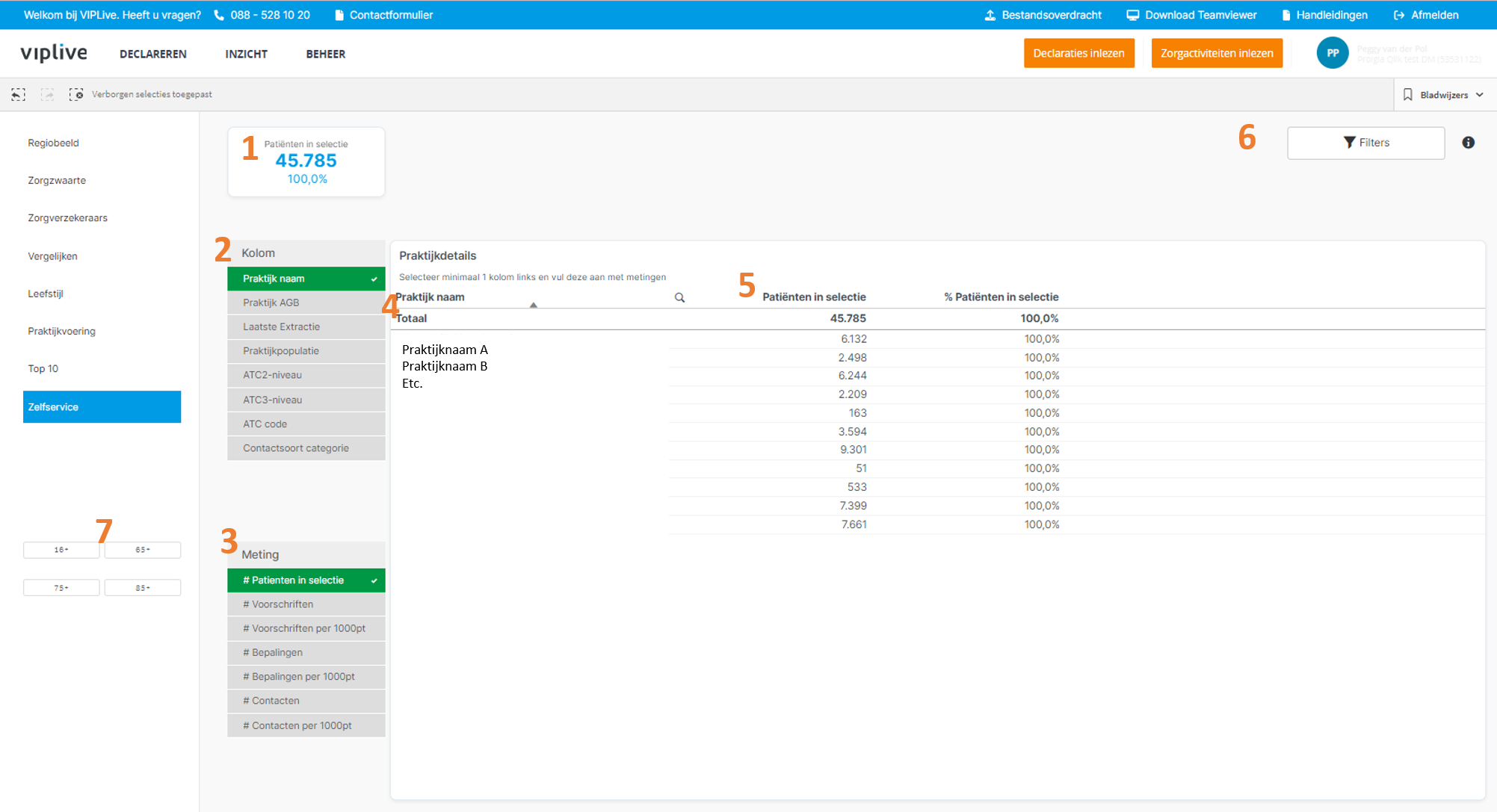The width and height of the screenshot is (1497, 812).
Task: Open the Contactformulier document icon
Action: [x=339, y=15]
